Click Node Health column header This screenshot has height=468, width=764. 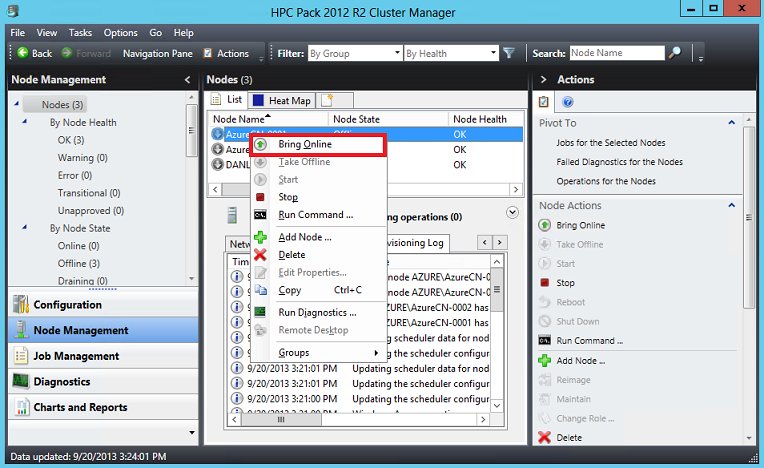[x=486, y=119]
